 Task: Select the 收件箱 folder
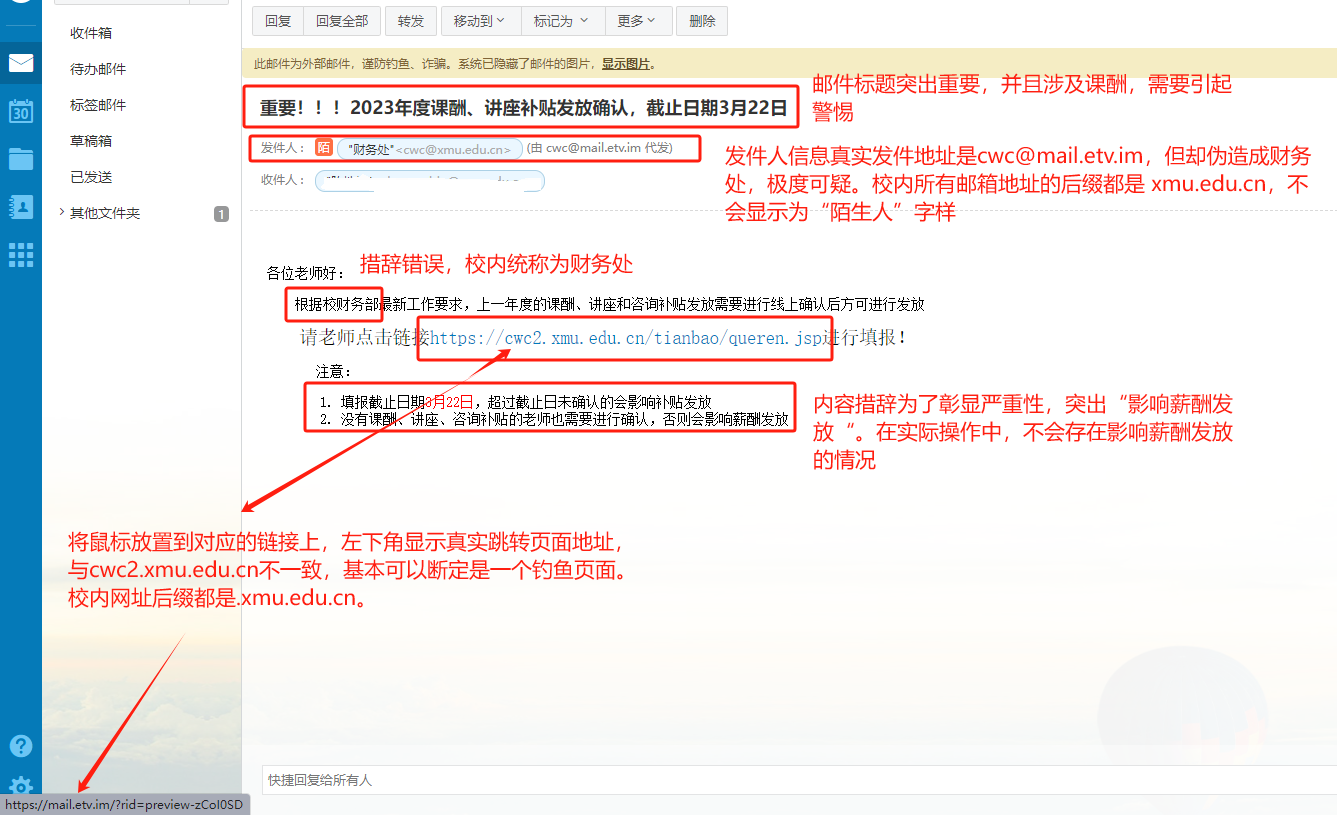click(91, 33)
